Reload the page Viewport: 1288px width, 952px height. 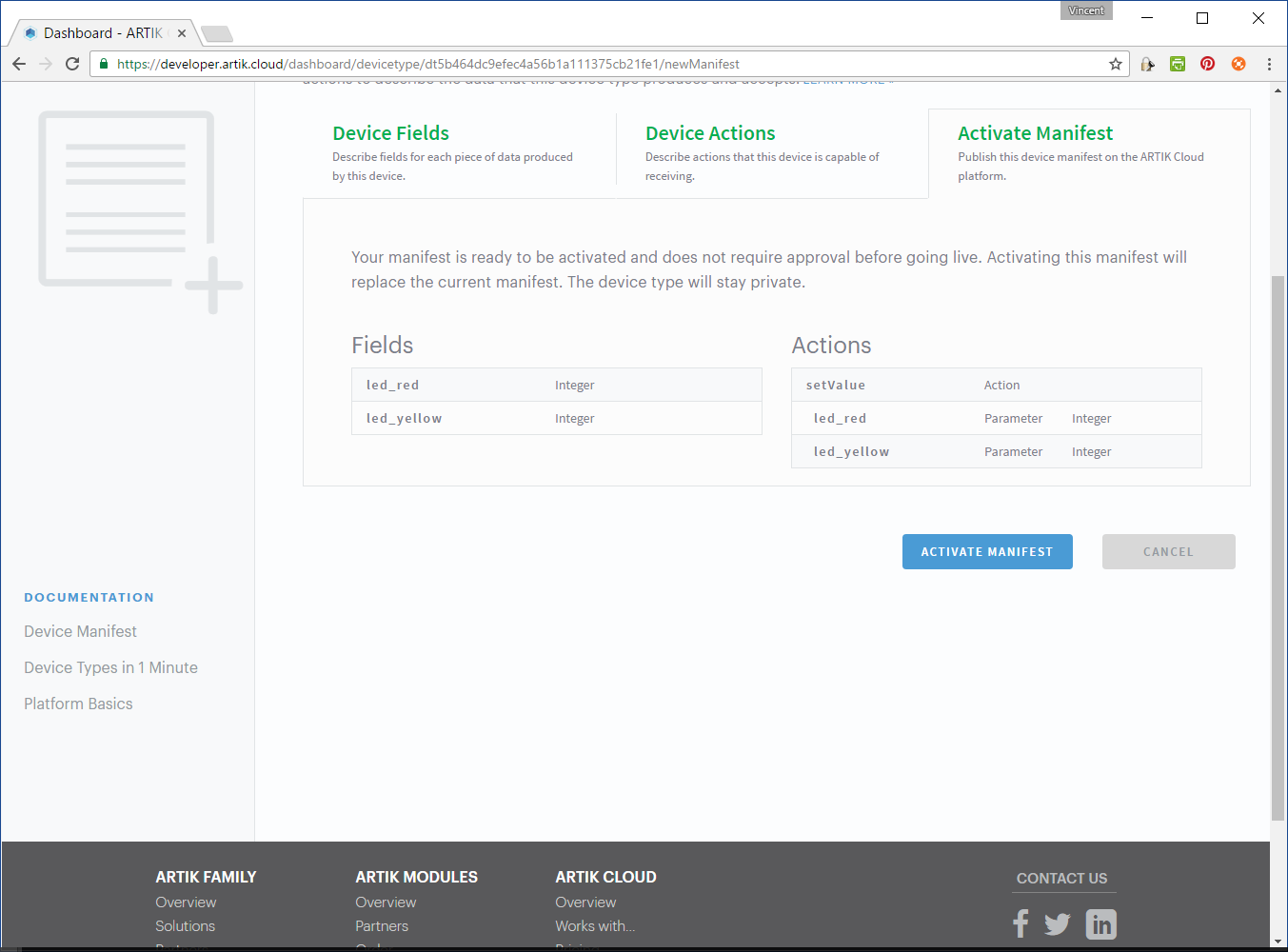click(x=71, y=64)
